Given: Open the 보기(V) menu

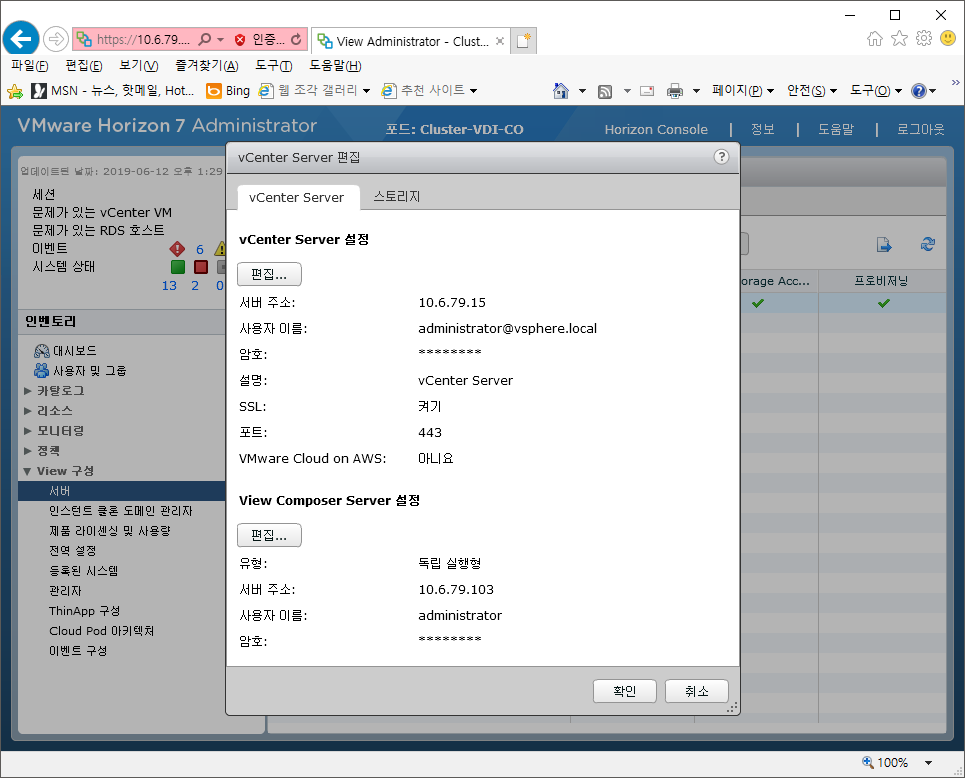Looking at the screenshot, I should pyautogui.click(x=138, y=65).
